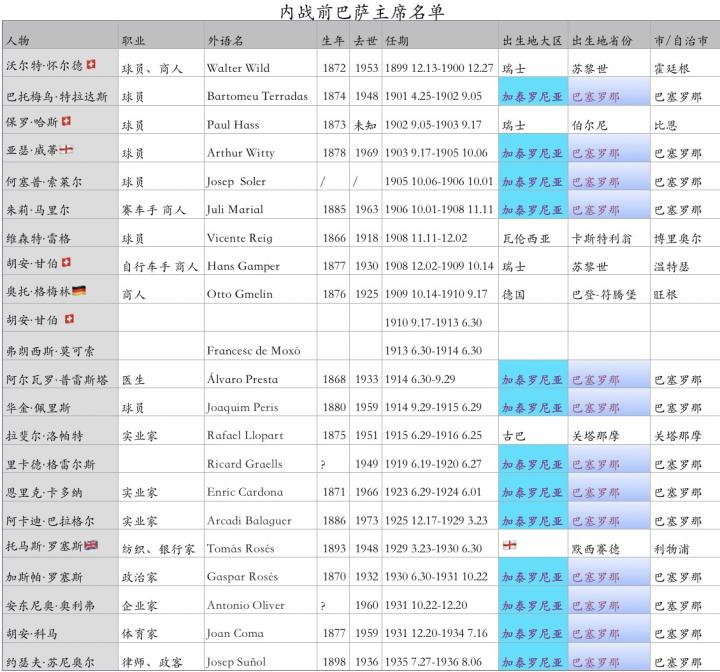Viewport: 720px width, 672px height.
Task: Open the 加泰罗尼亚 link in Arthur Witty's row
Action: (x=532, y=154)
